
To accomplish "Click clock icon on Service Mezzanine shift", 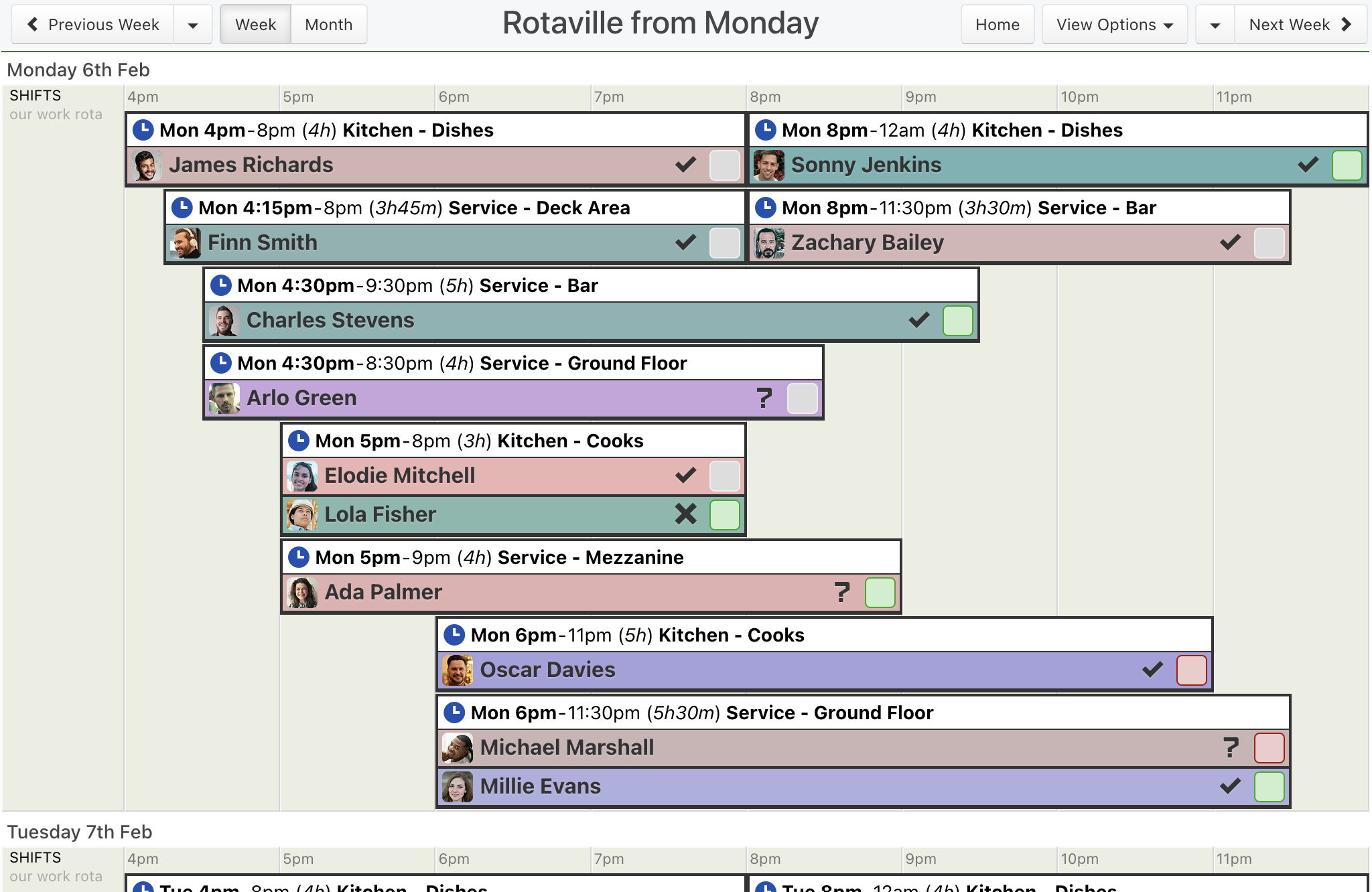I will click(298, 557).
